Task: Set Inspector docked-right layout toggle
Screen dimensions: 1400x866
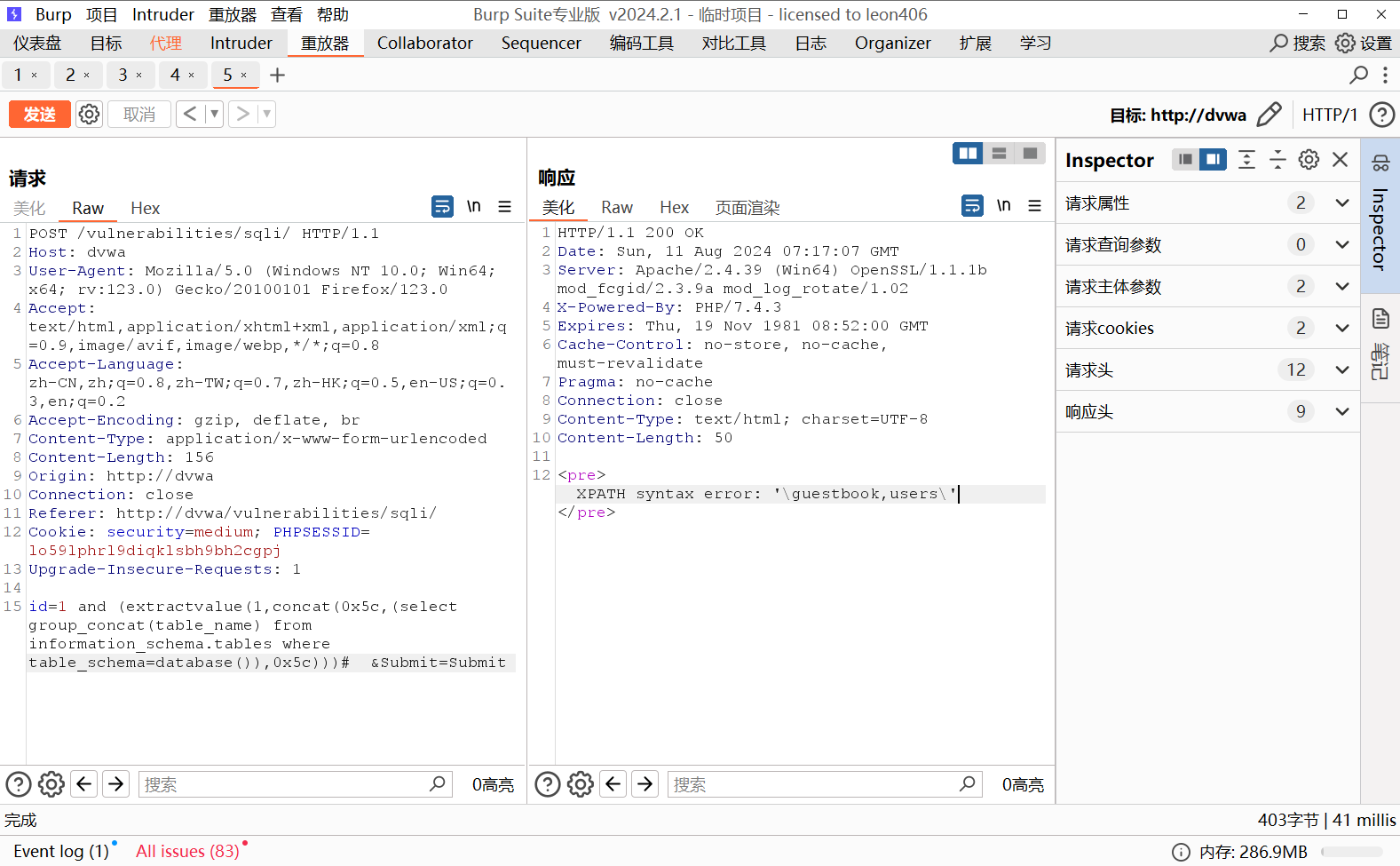Action: [1213, 159]
